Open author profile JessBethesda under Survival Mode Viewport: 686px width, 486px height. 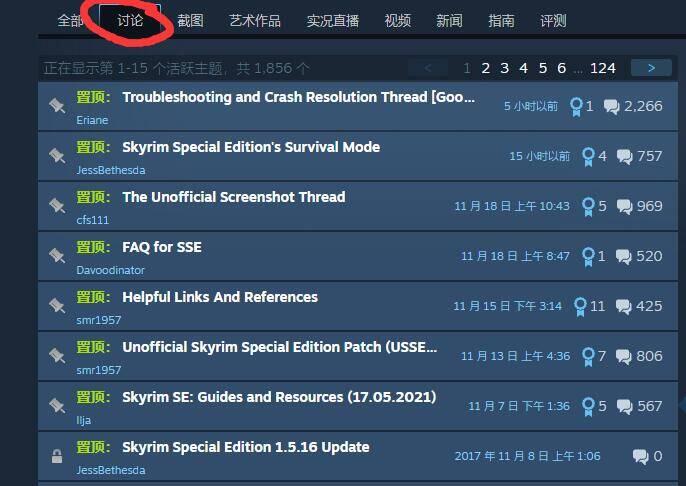[111, 170]
